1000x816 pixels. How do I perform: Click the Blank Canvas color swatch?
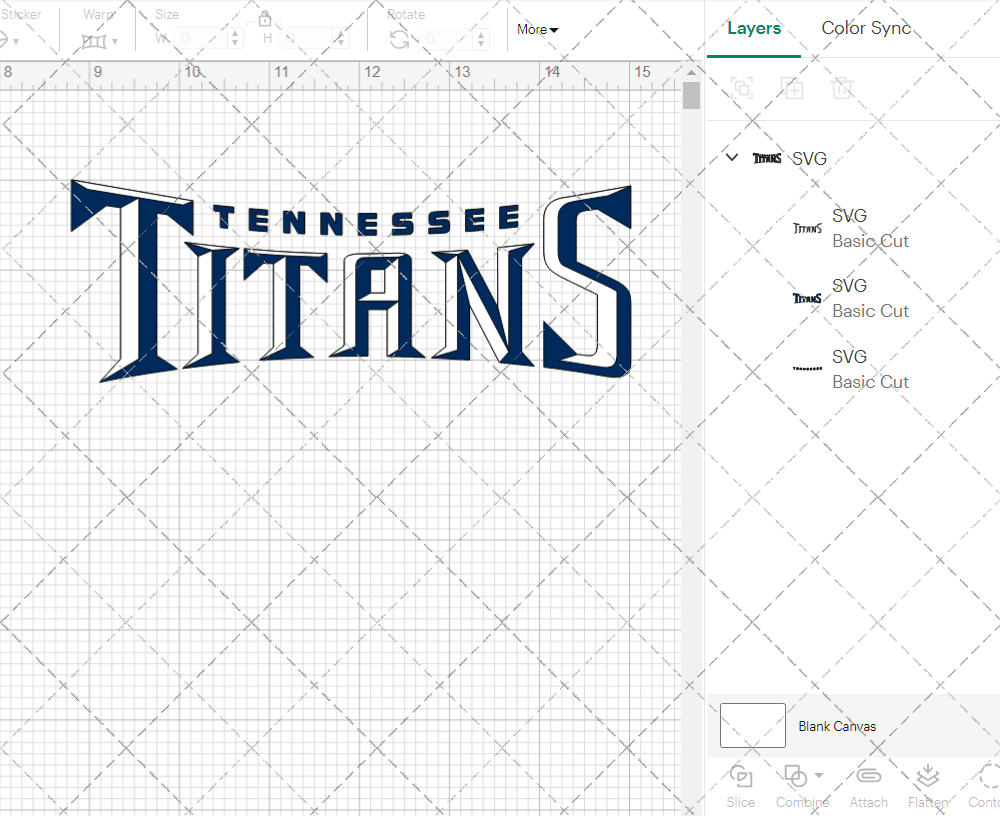pyautogui.click(x=752, y=726)
